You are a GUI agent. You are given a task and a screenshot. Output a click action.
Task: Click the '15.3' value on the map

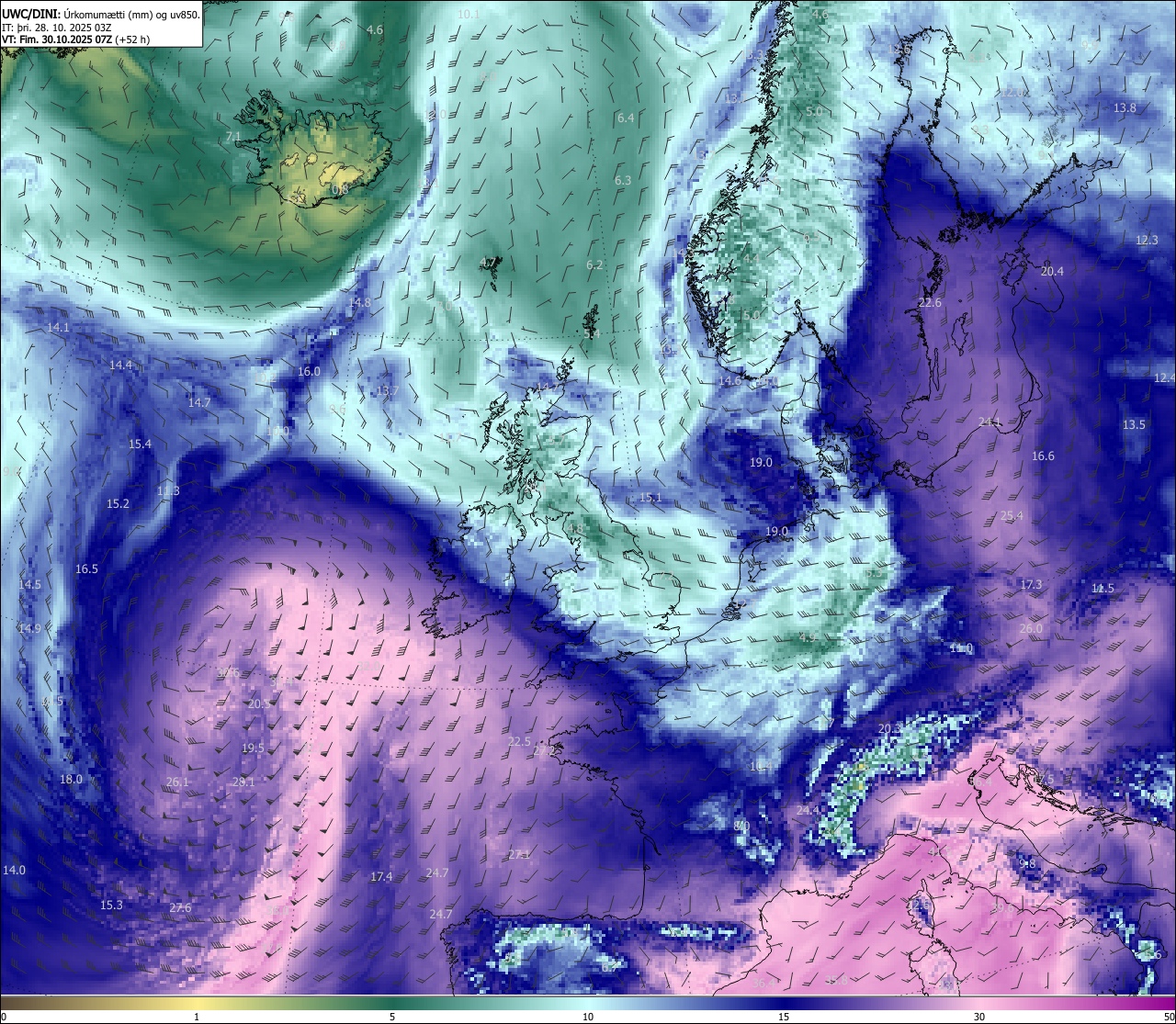[x=111, y=905]
